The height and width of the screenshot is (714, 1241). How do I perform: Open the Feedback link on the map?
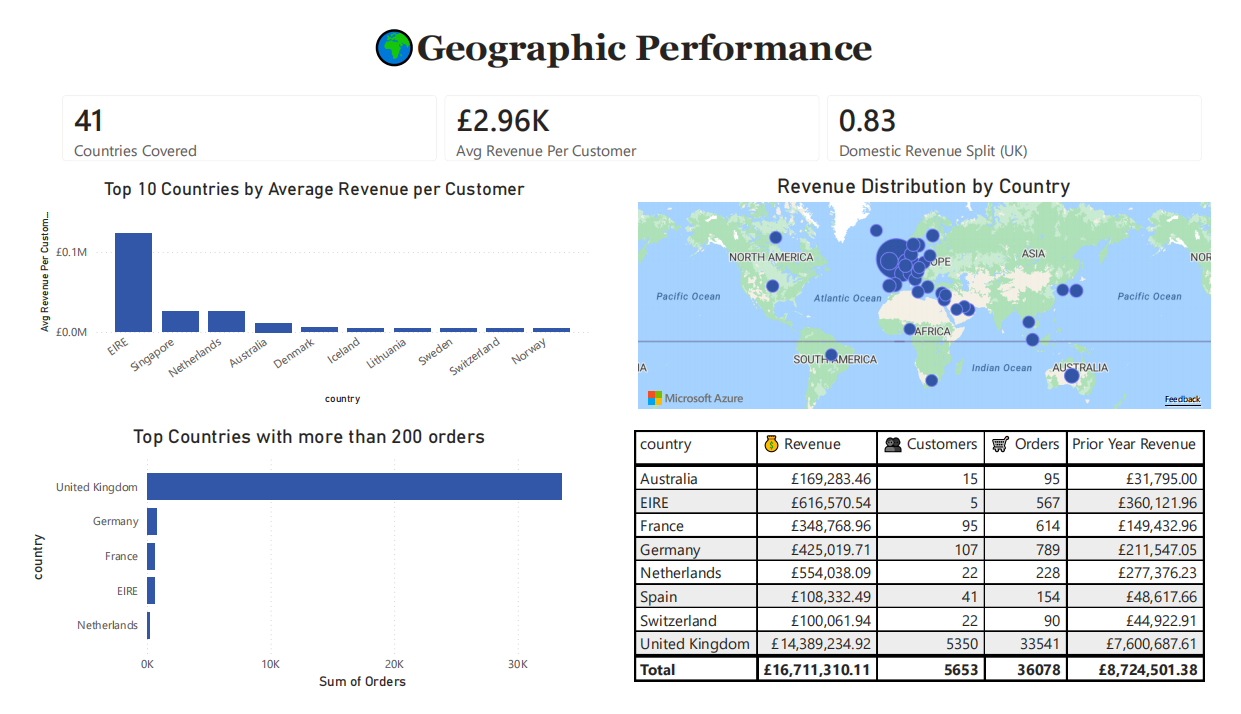(x=1182, y=399)
